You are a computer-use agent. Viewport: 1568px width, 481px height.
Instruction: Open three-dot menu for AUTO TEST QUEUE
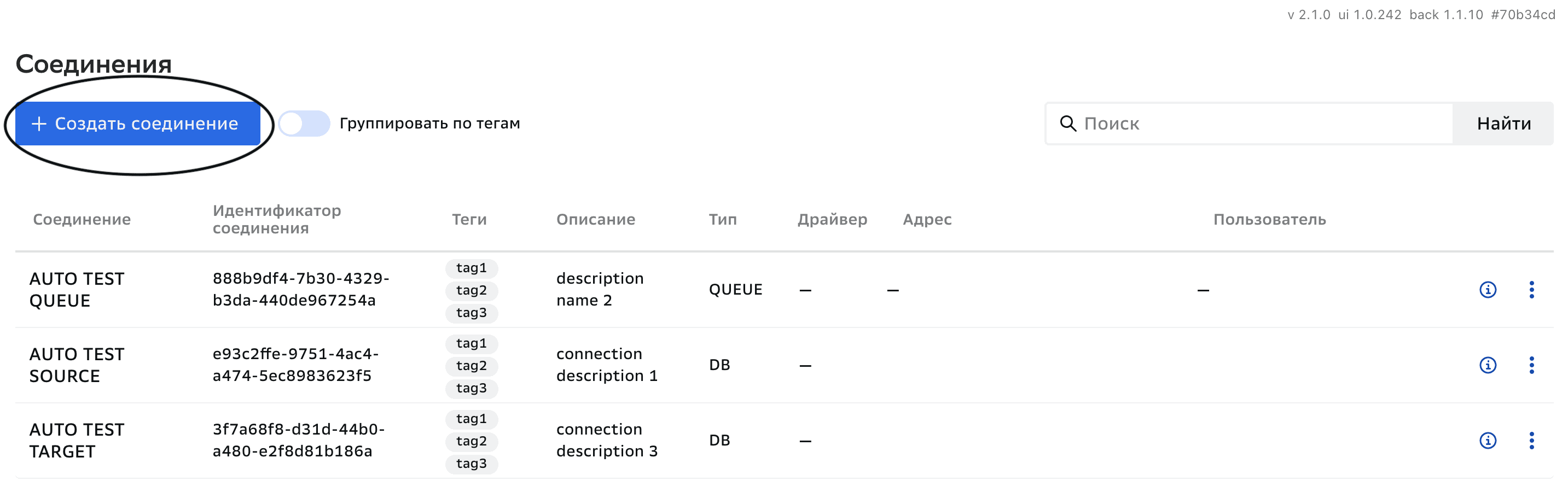1531,290
